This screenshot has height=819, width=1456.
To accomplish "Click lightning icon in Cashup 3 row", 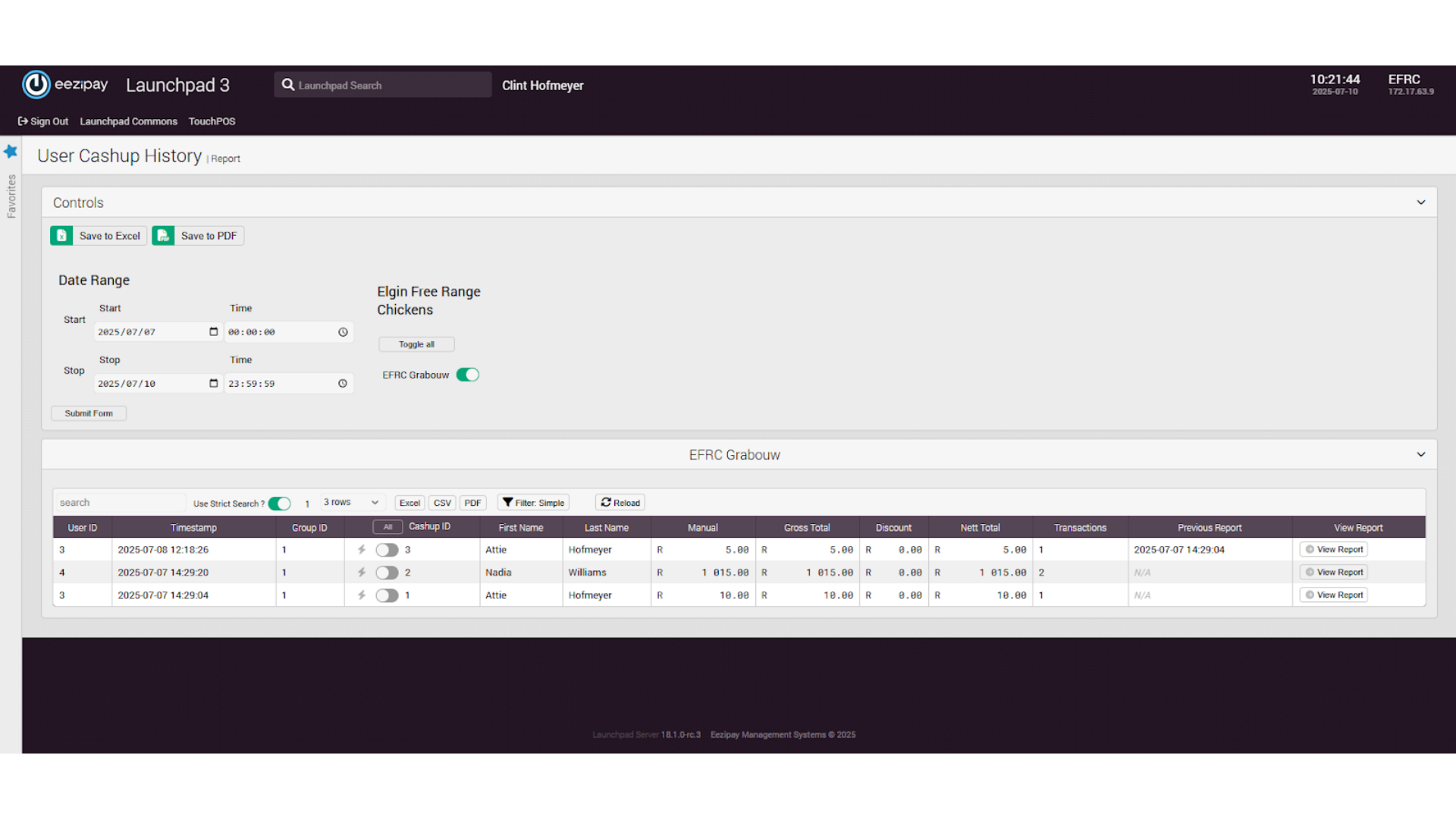I will pos(362,550).
